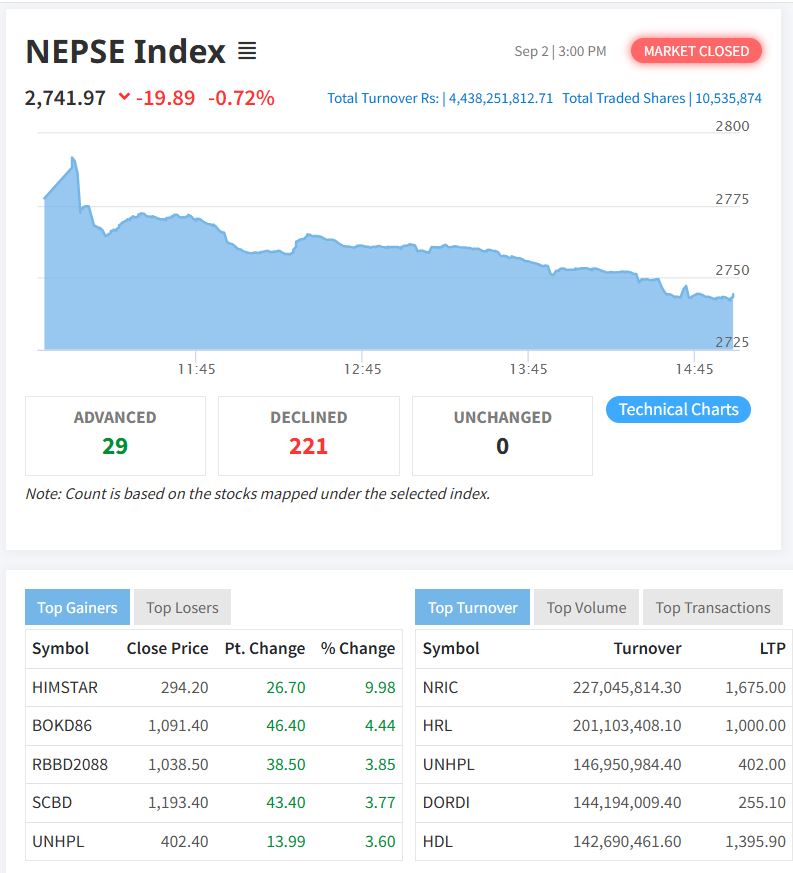This screenshot has width=793, height=873.
Task: Click the HIMSTAR symbol in gainers
Action: pyautogui.click(x=65, y=687)
